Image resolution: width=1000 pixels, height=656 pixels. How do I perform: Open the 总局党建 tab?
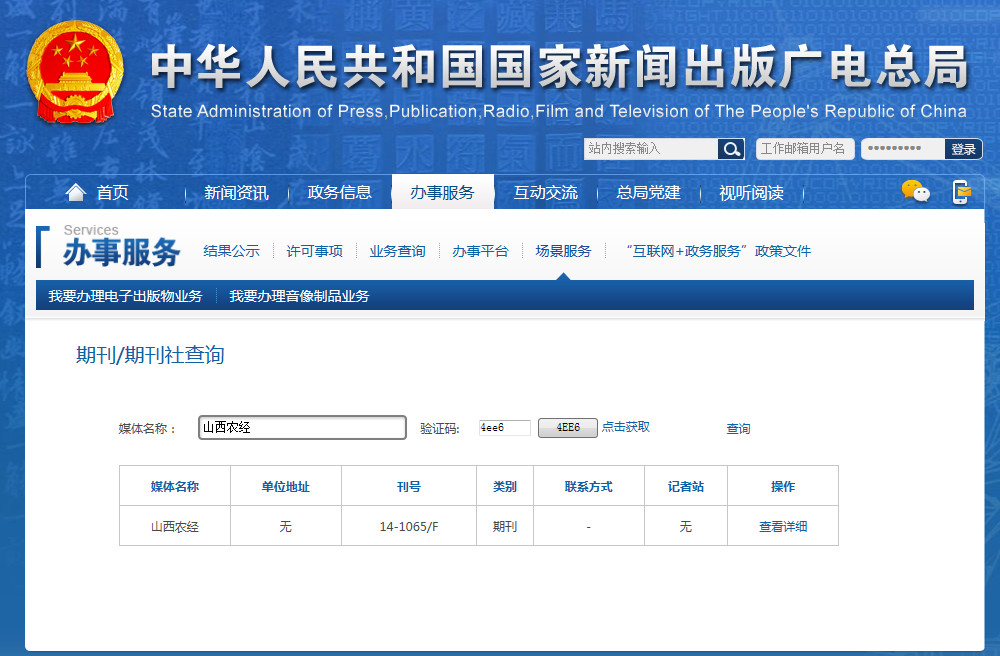[x=649, y=193]
